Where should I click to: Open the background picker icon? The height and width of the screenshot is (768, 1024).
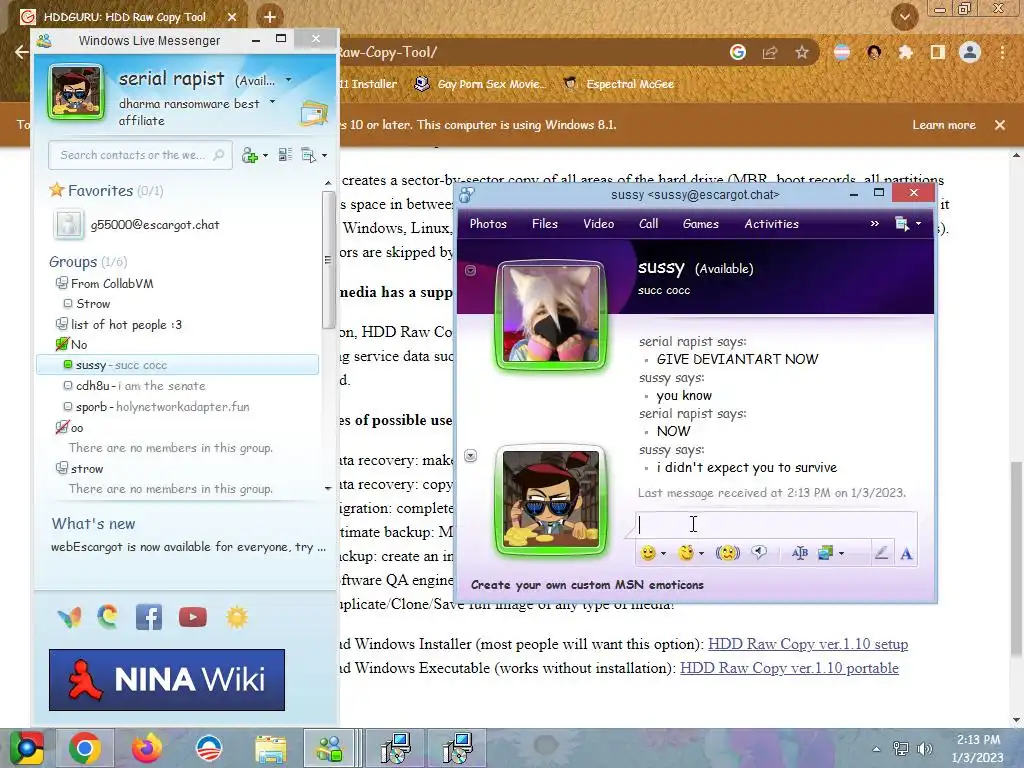[825, 553]
